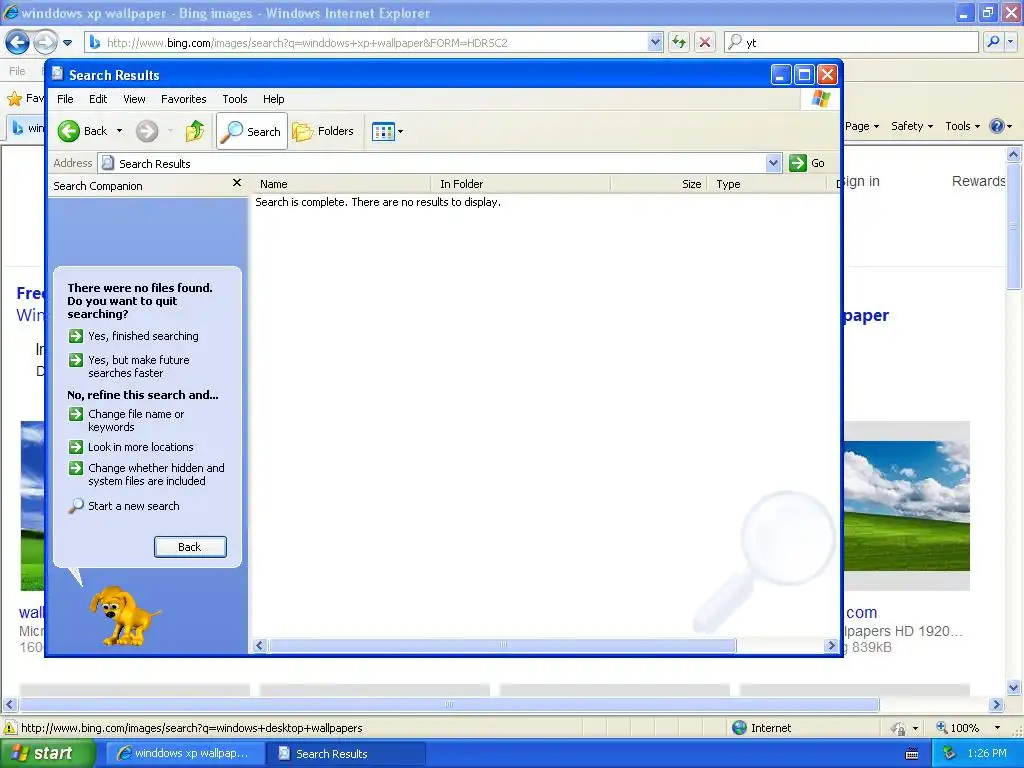Sort results by Size column
Screen dimensions: 1024x768
pyautogui.click(x=659, y=184)
